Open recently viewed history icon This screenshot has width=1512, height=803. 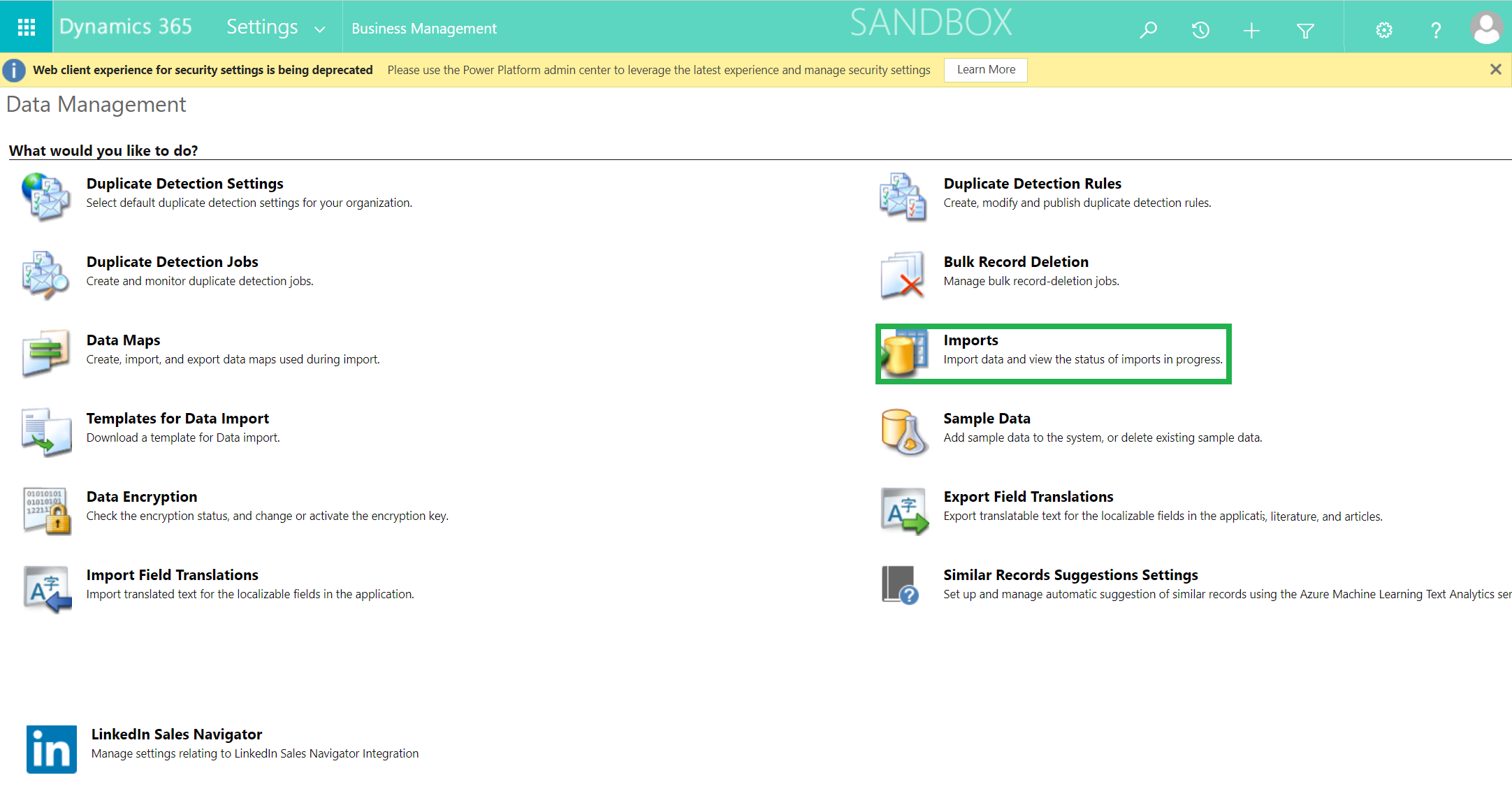pos(1200,29)
